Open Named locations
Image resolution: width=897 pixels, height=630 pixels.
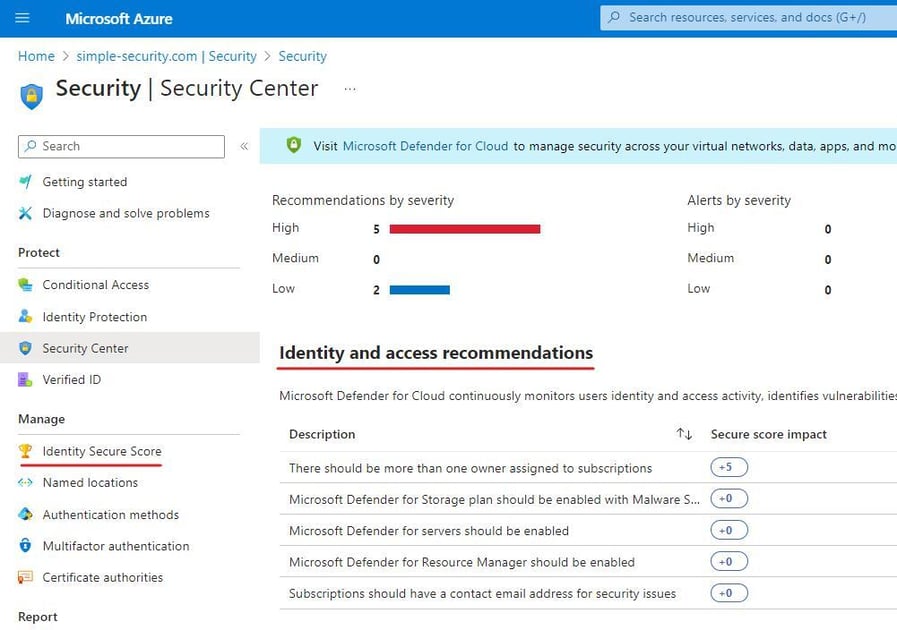pos(90,483)
